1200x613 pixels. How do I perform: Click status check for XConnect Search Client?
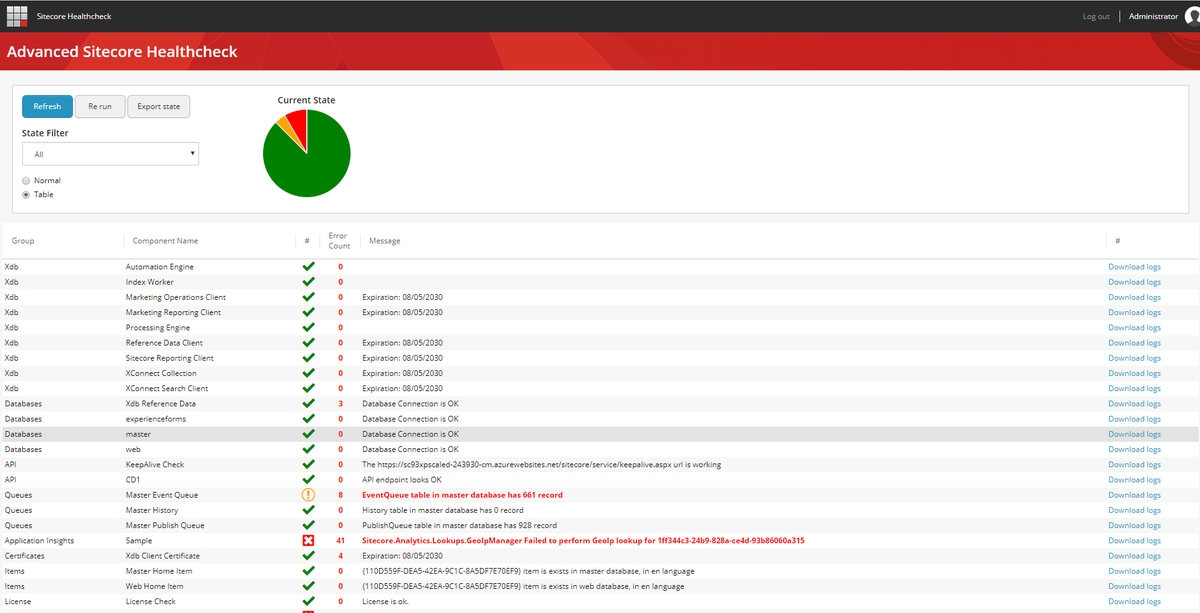pos(308,388)
